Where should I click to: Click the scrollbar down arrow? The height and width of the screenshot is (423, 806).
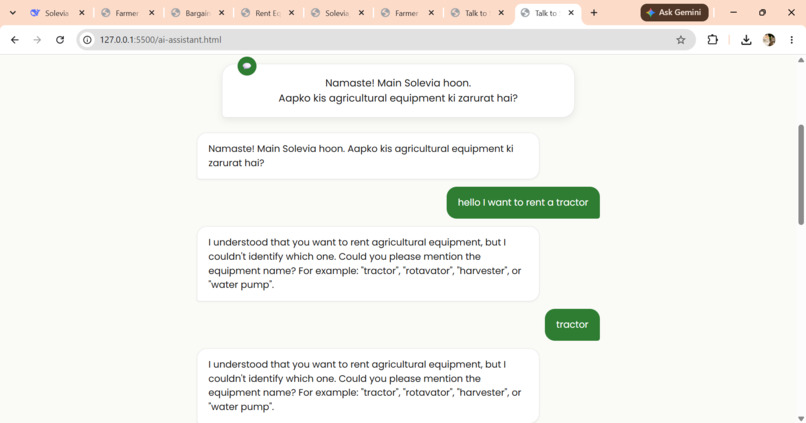point(801,419)
